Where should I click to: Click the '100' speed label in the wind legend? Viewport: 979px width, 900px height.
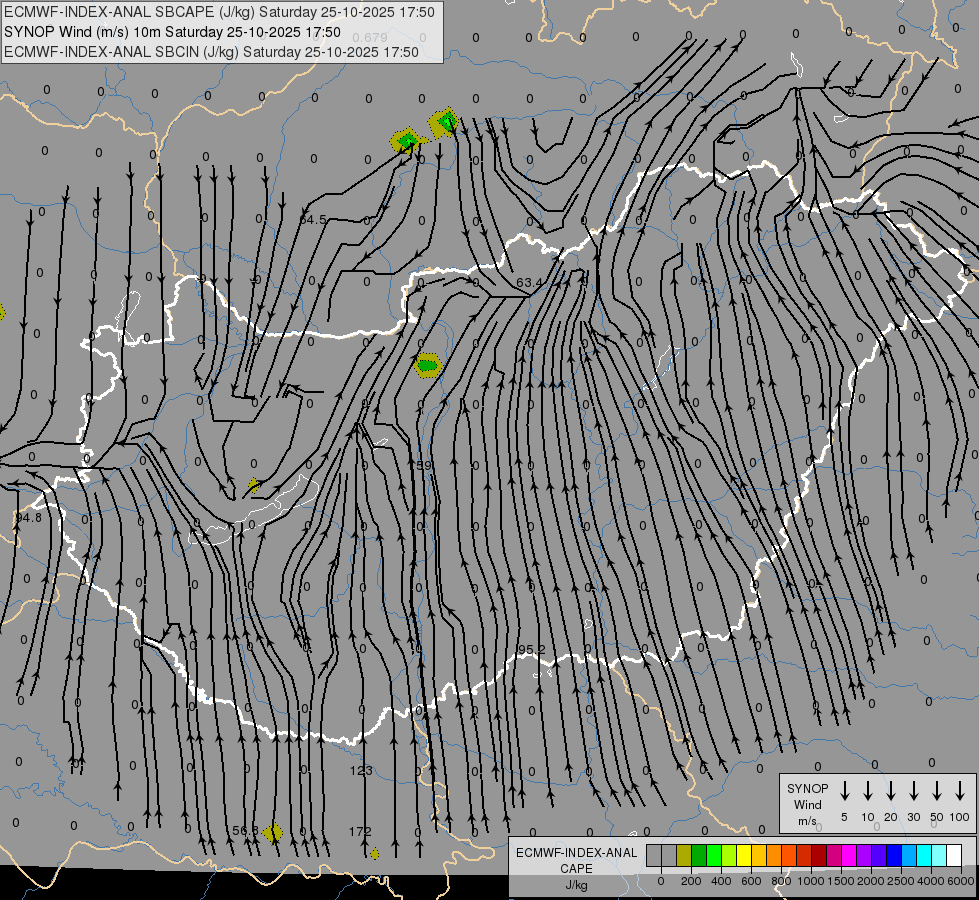(x=960, y=817)
